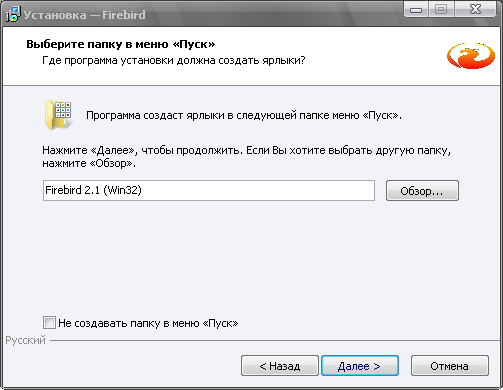Viewport: 503px width, 390px height.
Task: Click the window title Установка — Firebird
Action: pyautogui.click(x=85, y=15)
